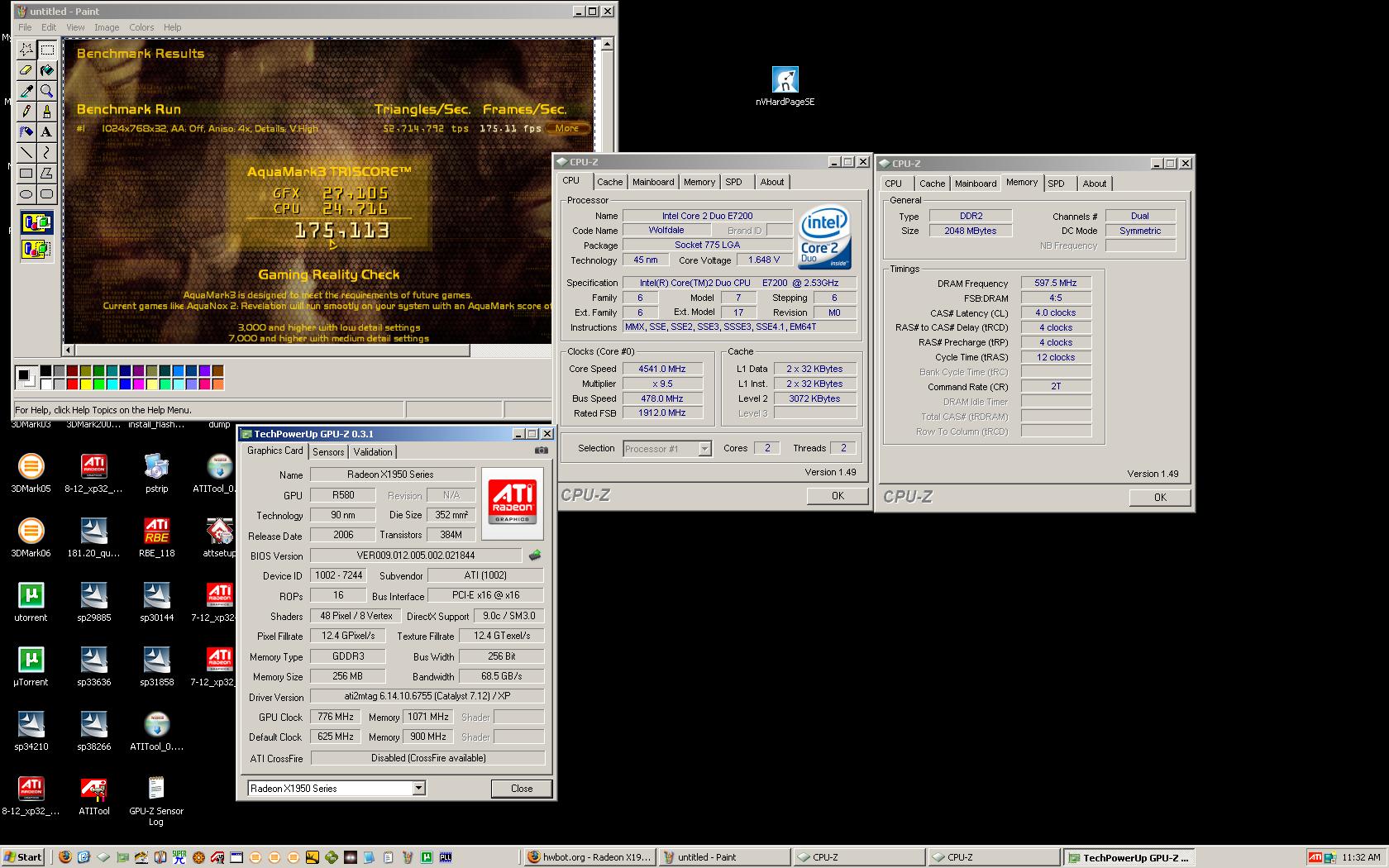This screenshot has height=868, width=1389.
Task: Click the ATI icon in the system tray
Action: click(1315, 857)
